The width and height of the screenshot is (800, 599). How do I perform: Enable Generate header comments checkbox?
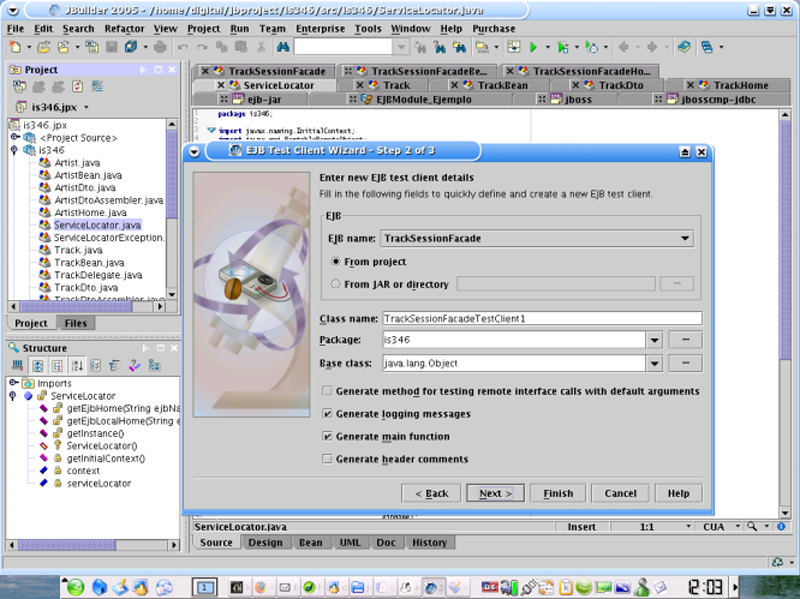click(x=328, y=459)
